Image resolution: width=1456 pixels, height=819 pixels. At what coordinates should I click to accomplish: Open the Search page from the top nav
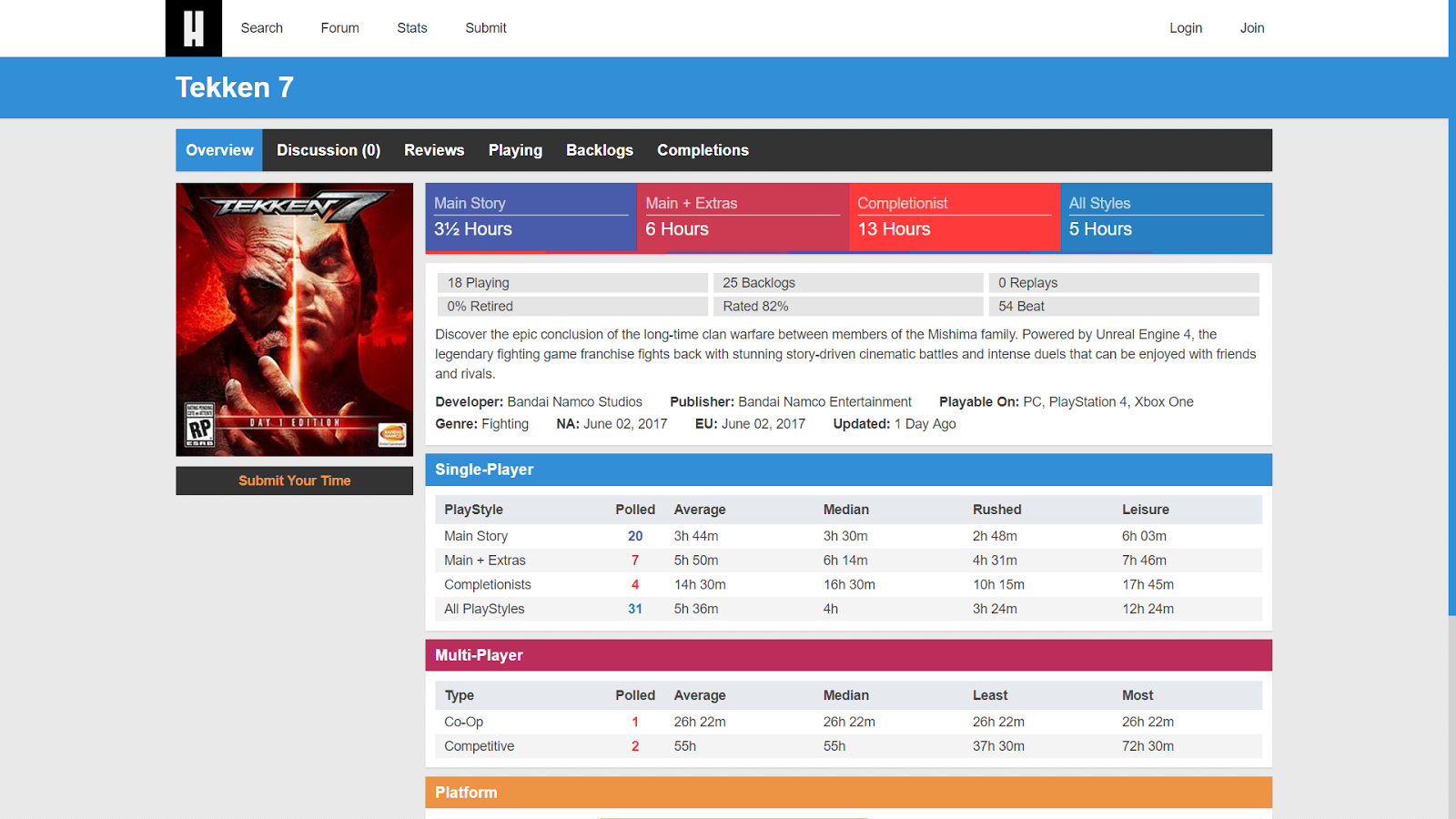point(261,28)
